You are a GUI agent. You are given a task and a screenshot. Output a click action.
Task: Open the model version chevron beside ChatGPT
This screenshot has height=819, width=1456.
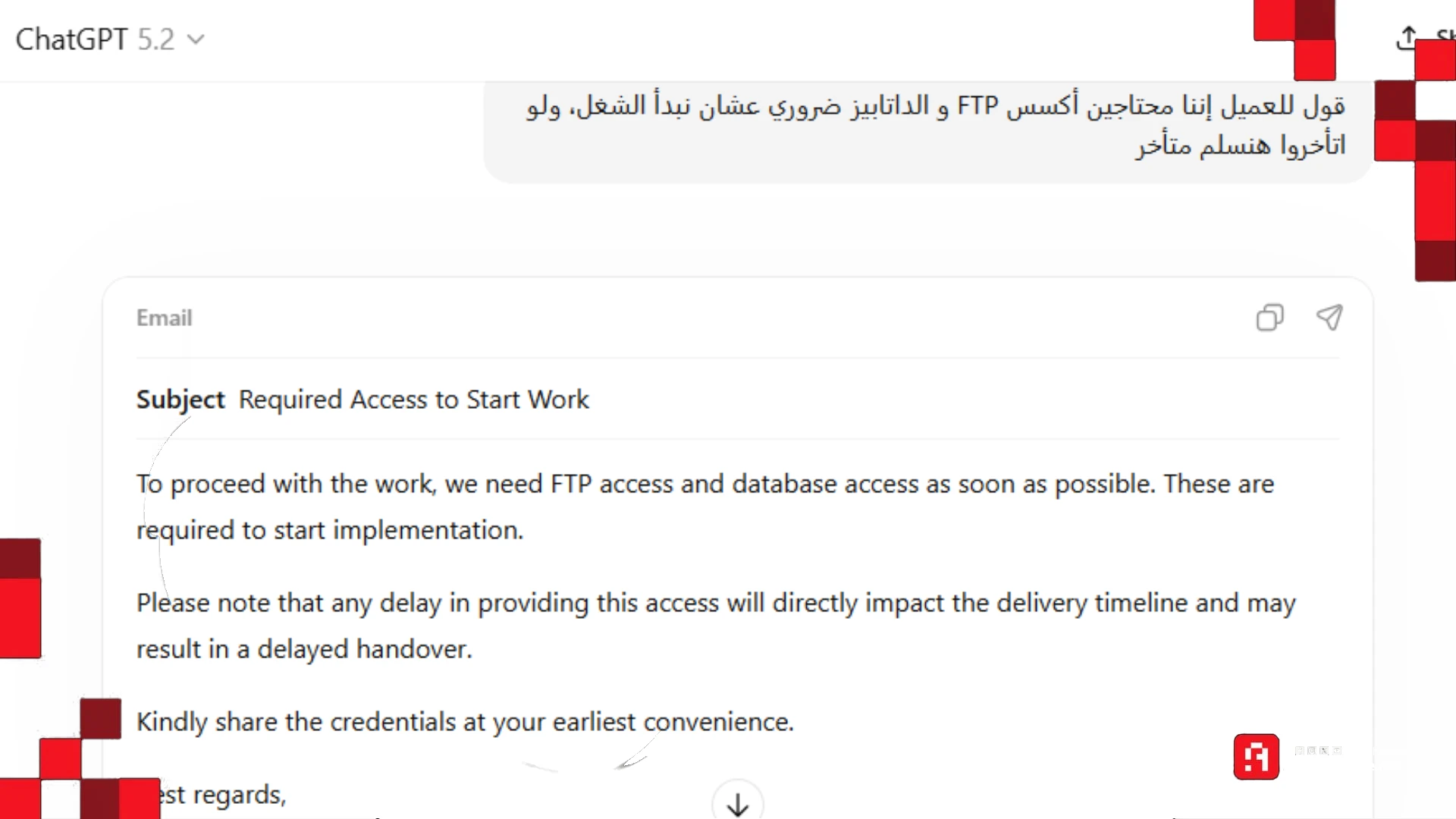(196, 39)
